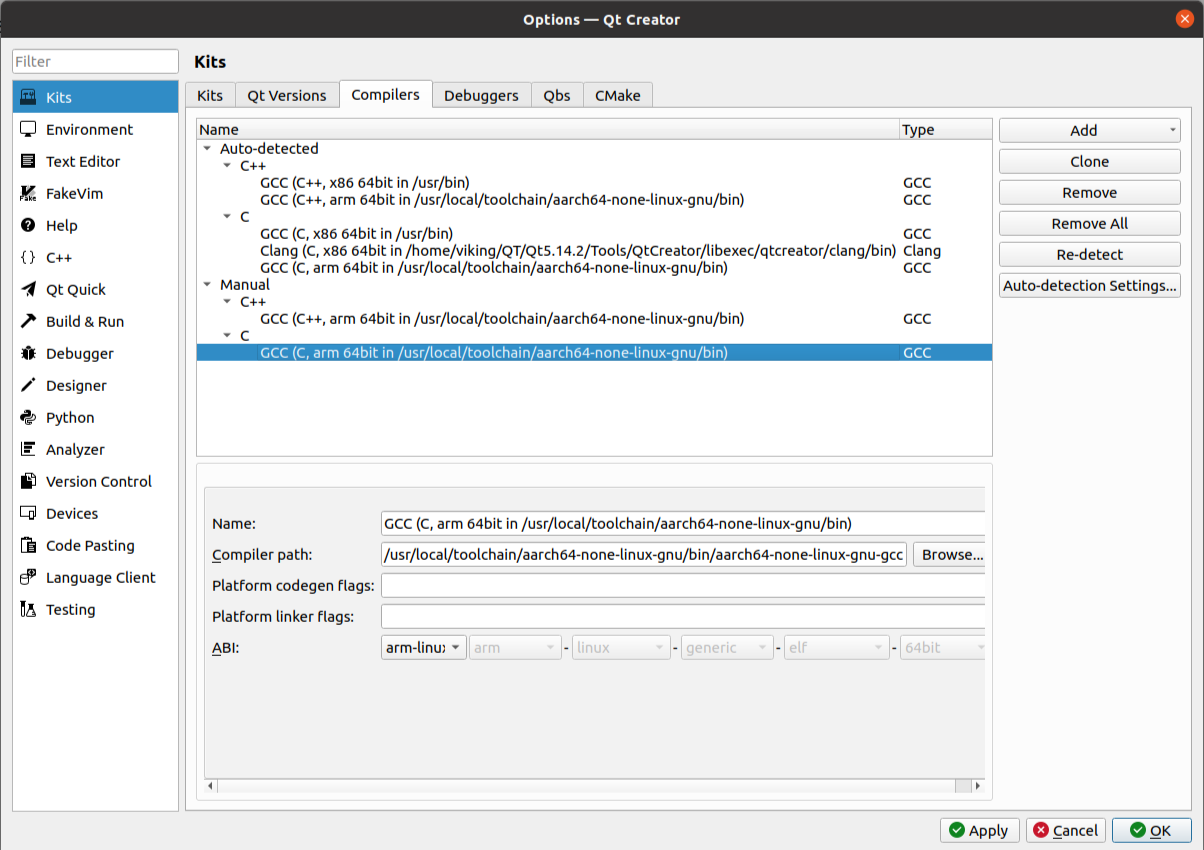Open the Language Client icon

tap(28, 577)
